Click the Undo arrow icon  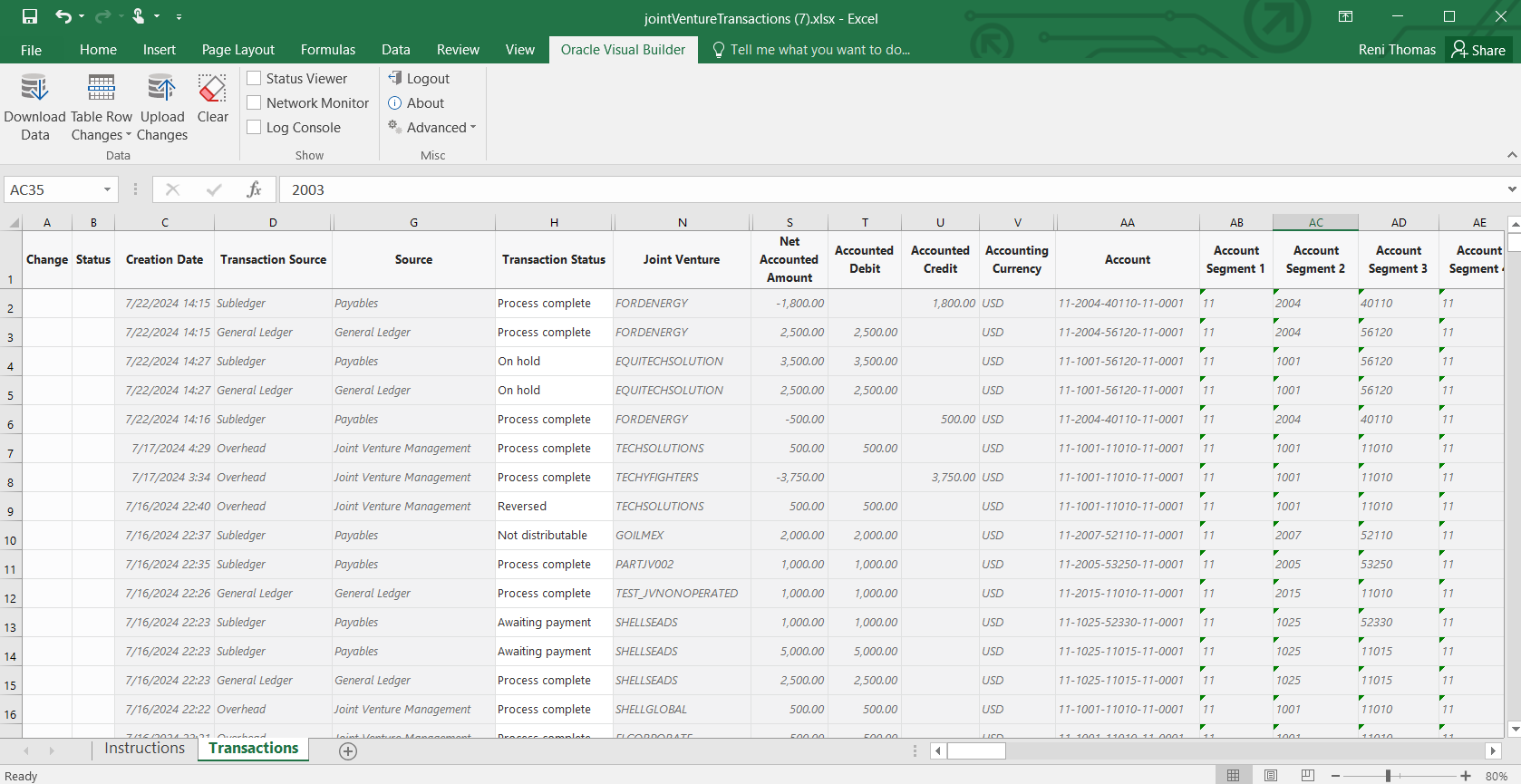[x=63, y=16]
